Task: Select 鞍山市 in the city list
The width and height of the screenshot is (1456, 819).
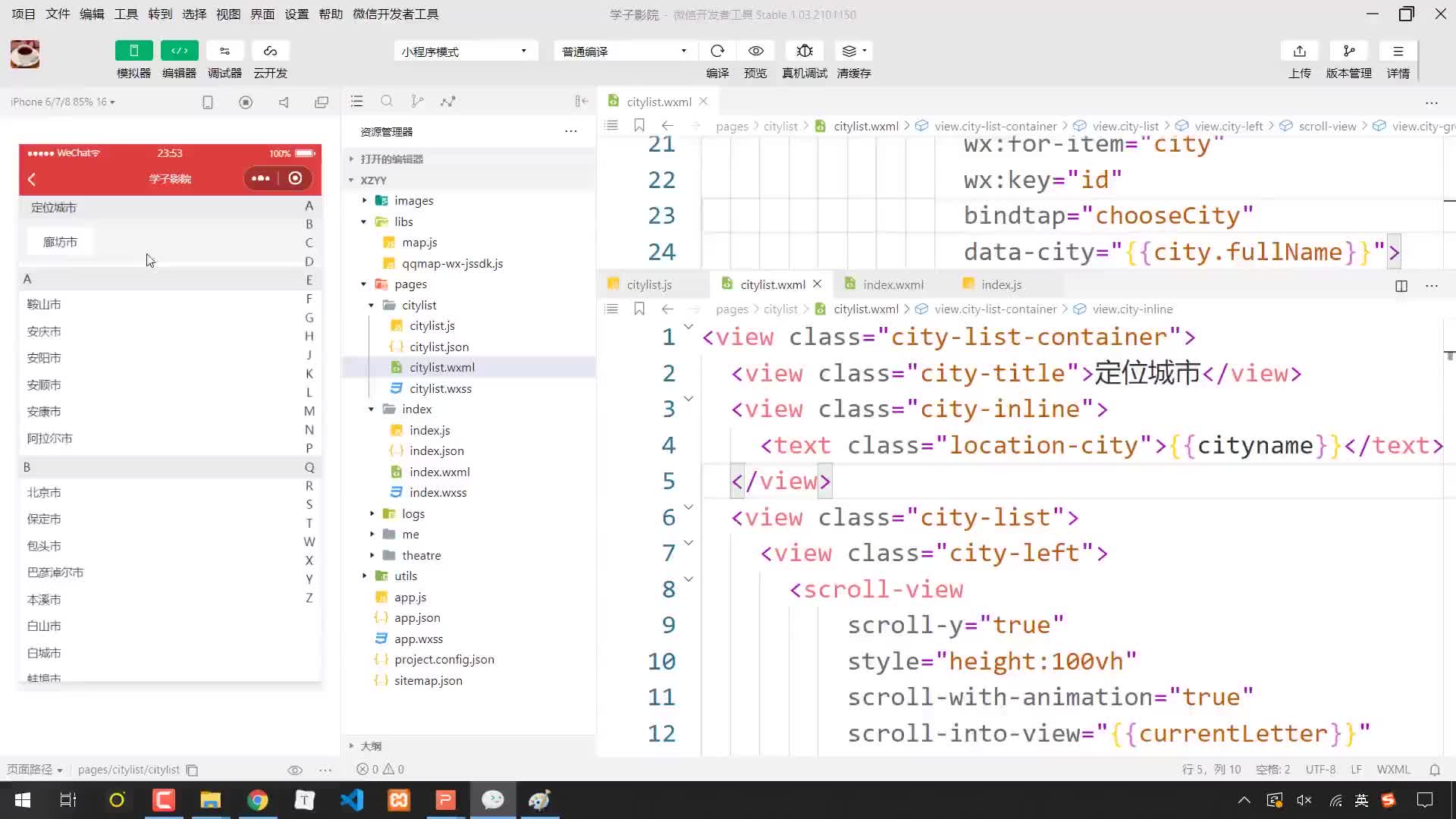Action: pos(44,304)
